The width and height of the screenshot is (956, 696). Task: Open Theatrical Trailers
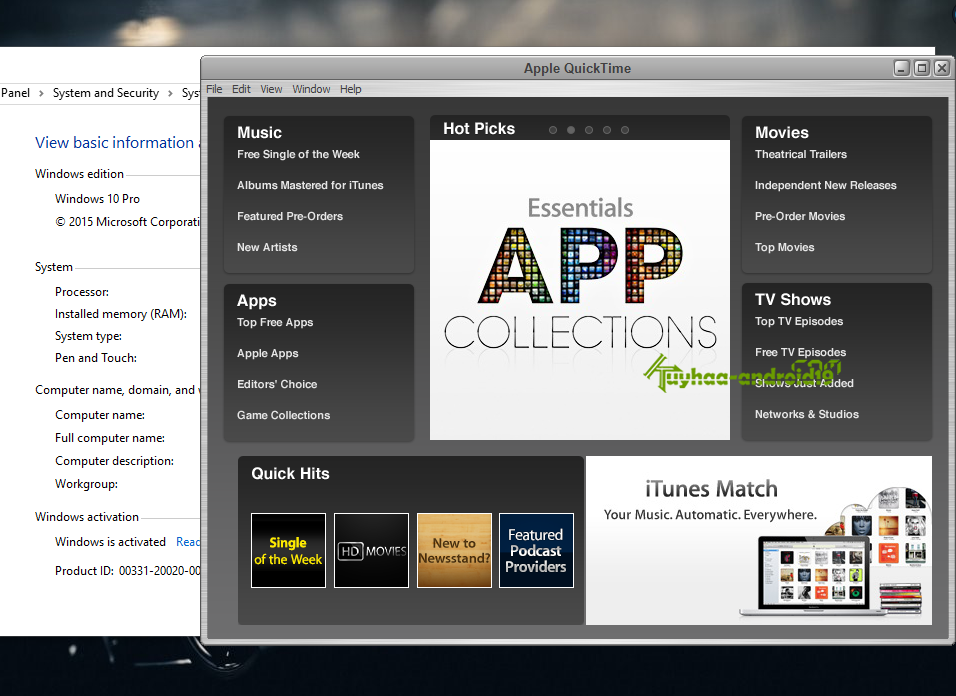coord(801,154)
